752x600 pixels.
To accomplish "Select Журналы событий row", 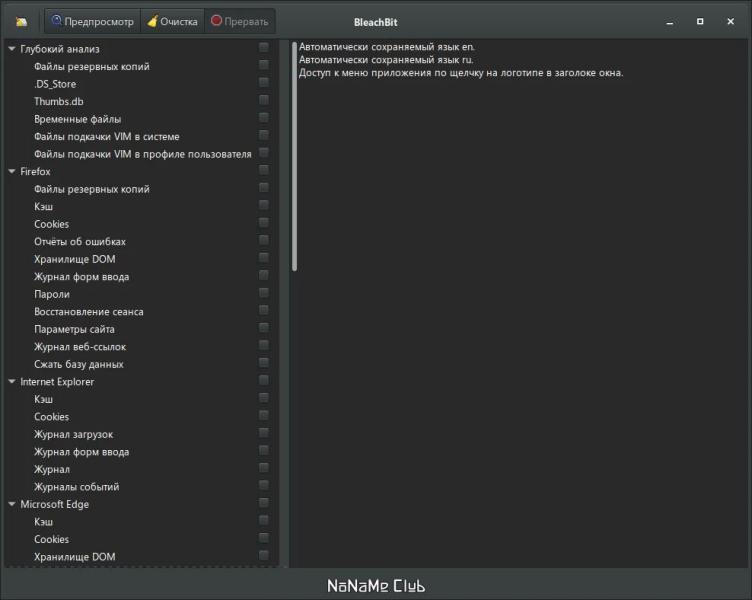I will click(x=77, y=487).
